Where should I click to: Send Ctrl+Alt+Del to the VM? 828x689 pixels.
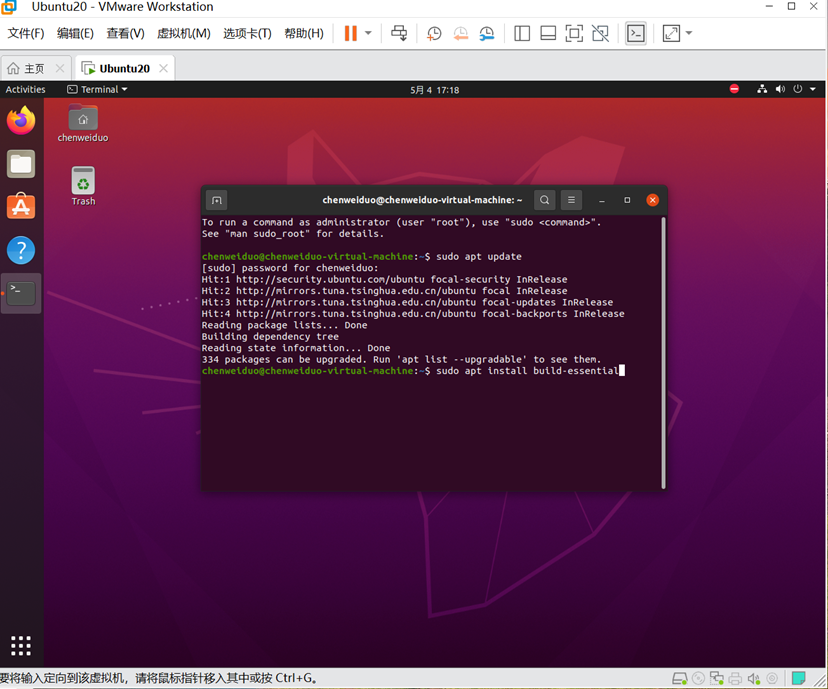coord(399,33)
